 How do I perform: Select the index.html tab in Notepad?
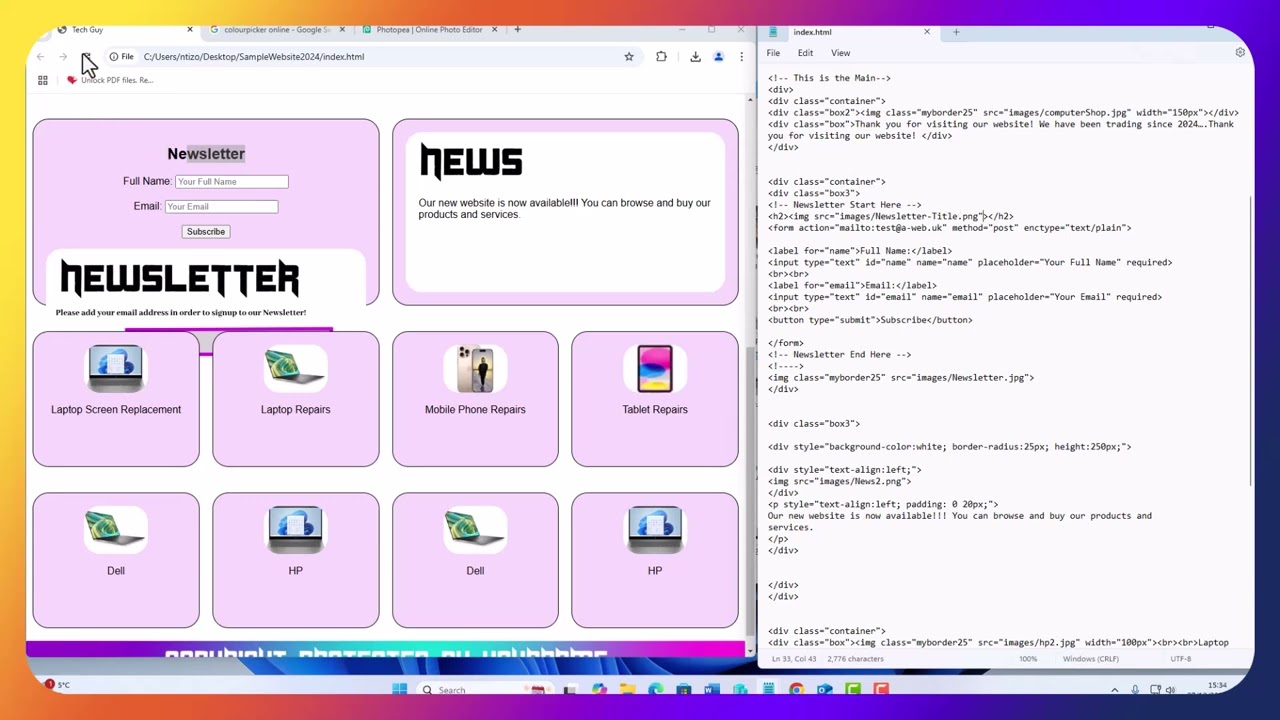[848, 32]
